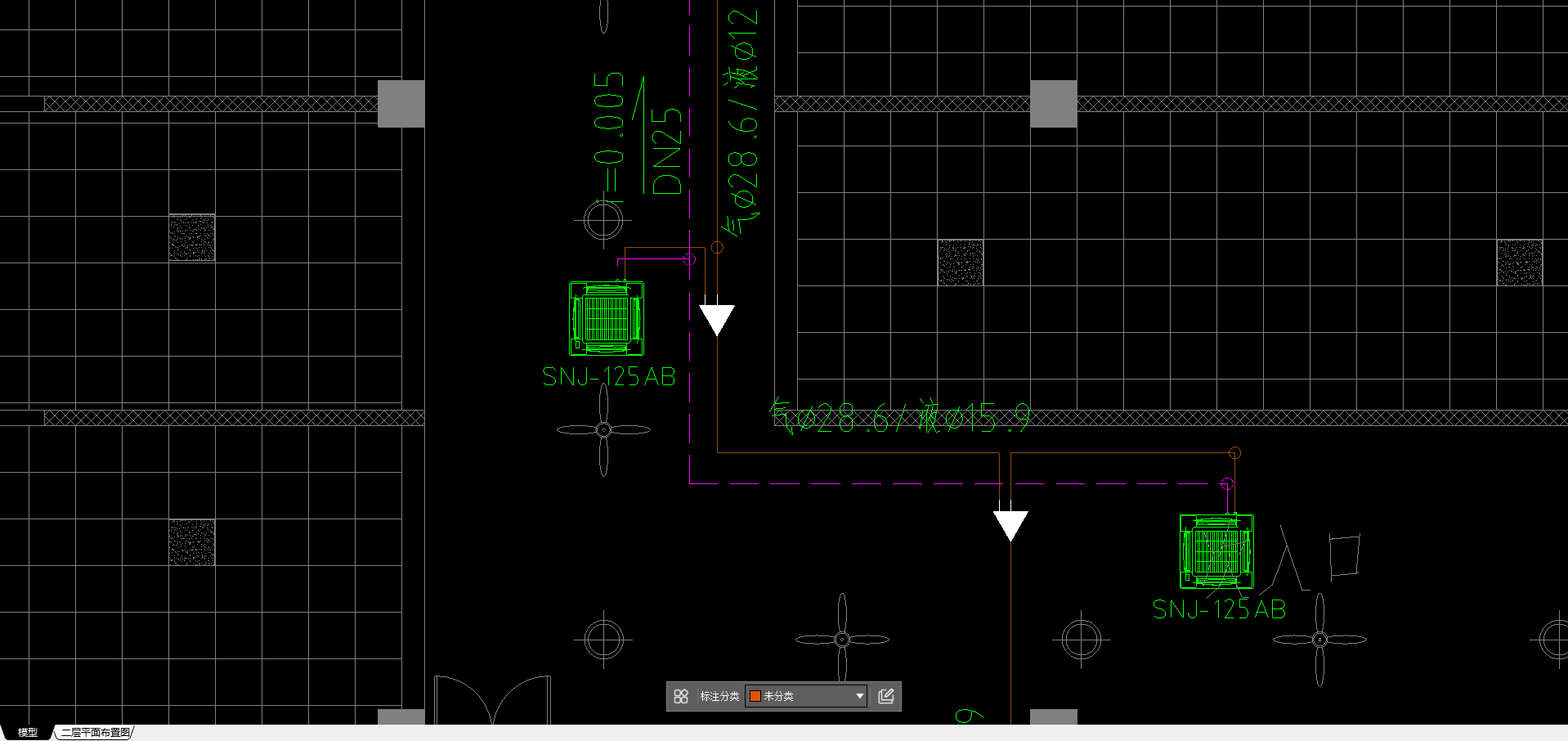Select the lower white flow arrow triangle
Viewport: 1568px width, 741px height.
(x=1010, y=526)
